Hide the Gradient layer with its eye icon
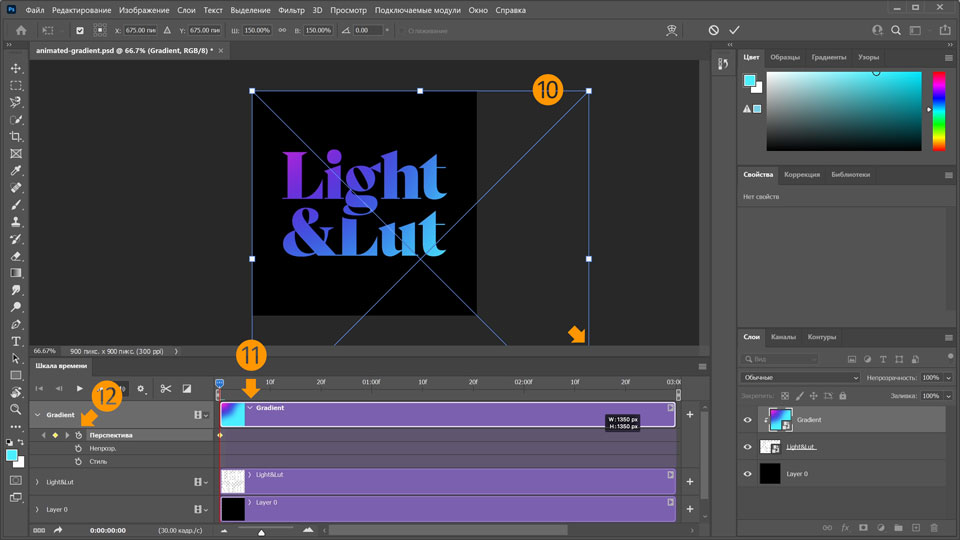Screen dimensions: 960x540 click(x=747, y=420)
